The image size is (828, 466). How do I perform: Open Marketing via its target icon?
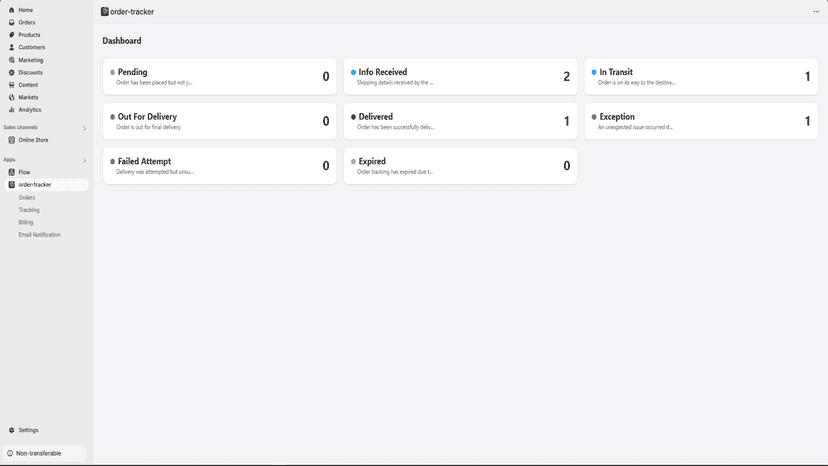[12, 60]
